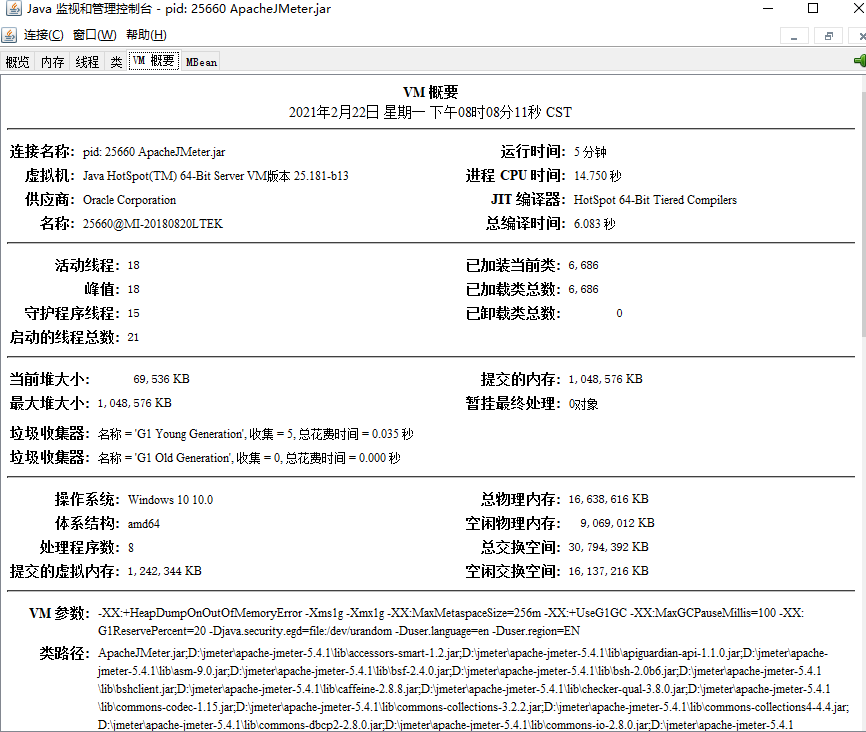Click pending finalization value 0对象
Viewport: 866px width, 732px height.
point(583,404)
